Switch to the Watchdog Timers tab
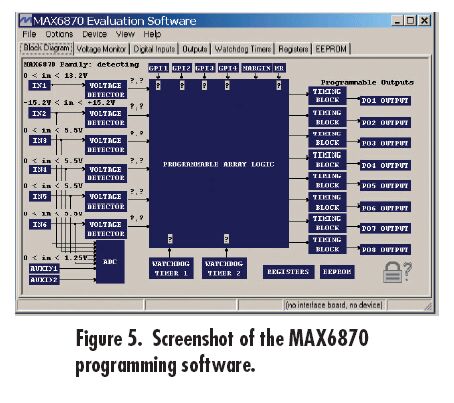 click(243, 49)
